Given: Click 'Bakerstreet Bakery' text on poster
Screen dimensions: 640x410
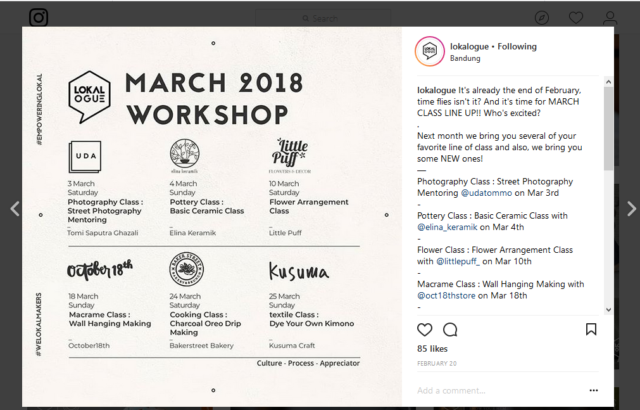Looking at the screenshot, I should 201,346.
